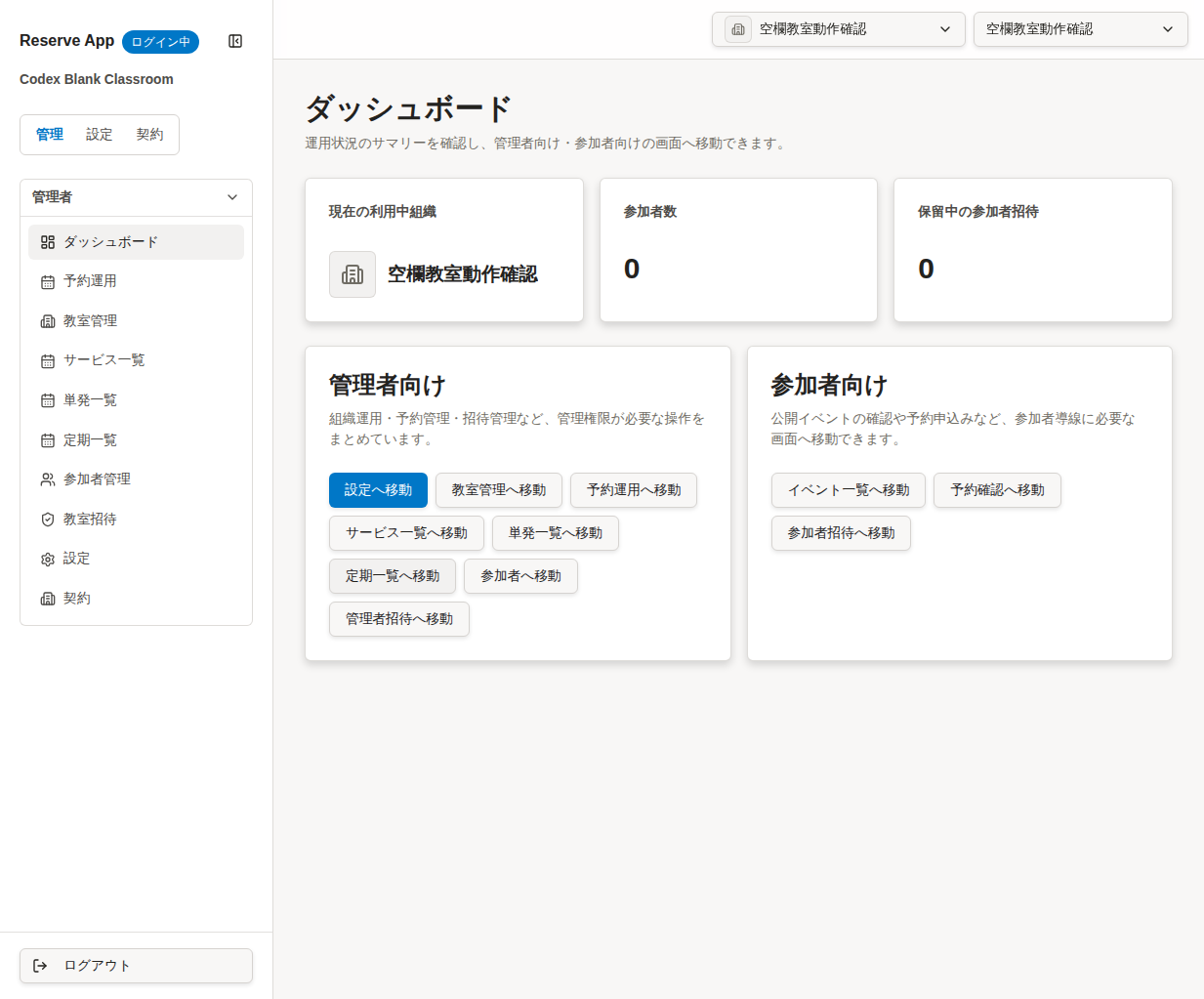Click the 参加者数 zero counter
This screenshot has width=1204, height=999.
[x=738, y=249]
